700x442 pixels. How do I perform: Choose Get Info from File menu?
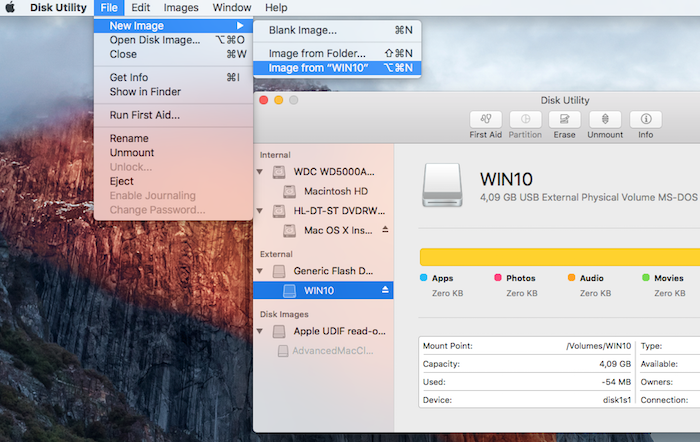pos(129,77)
